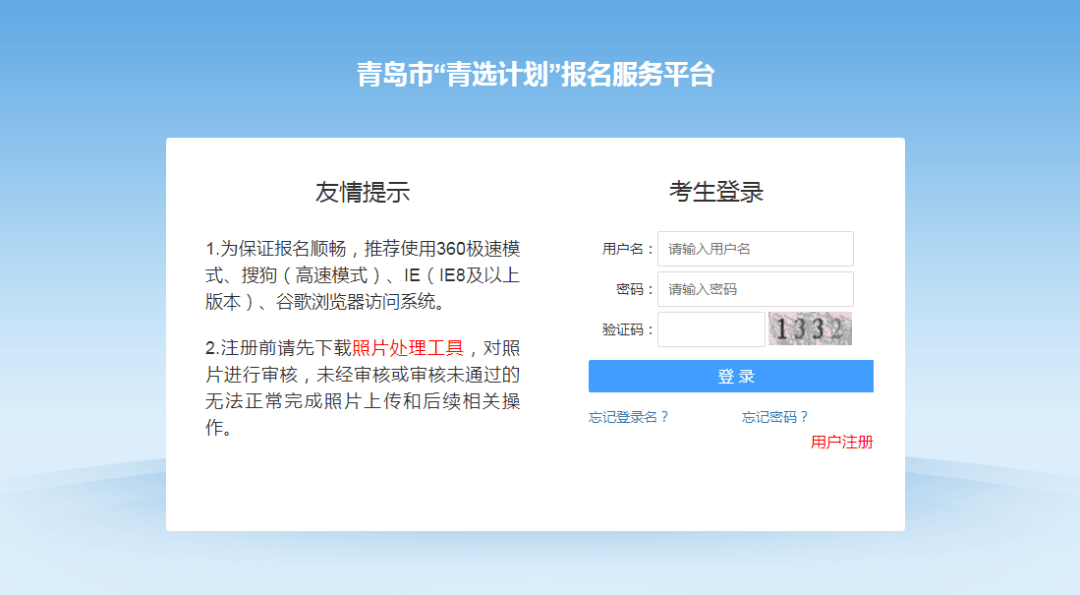The height and width of the screenshot is (595, 1080).
Task: Focus the password input field
Action: (x=755, y=289)
